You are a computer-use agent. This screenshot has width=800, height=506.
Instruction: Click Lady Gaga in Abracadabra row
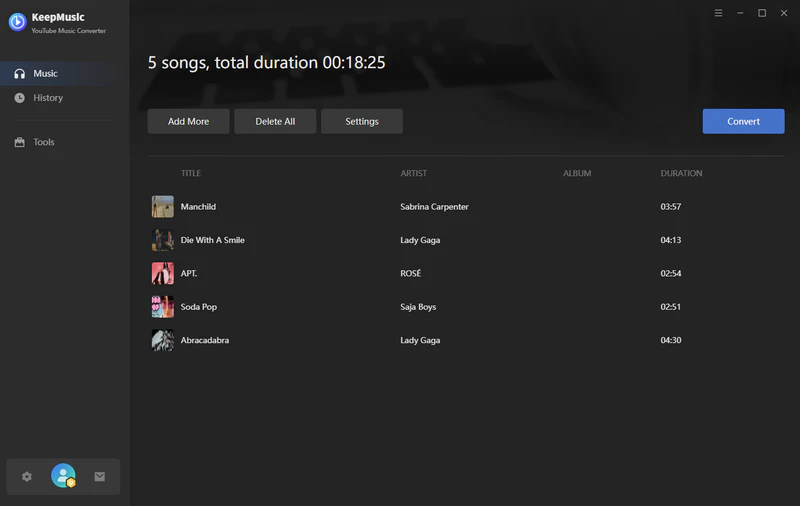420,340
